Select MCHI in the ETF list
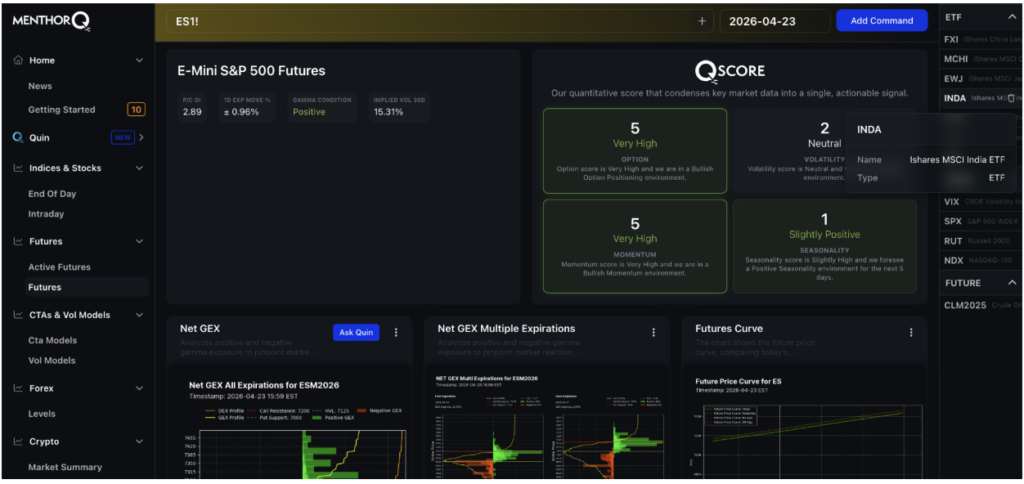1024x484 pixels. point(980,59)
